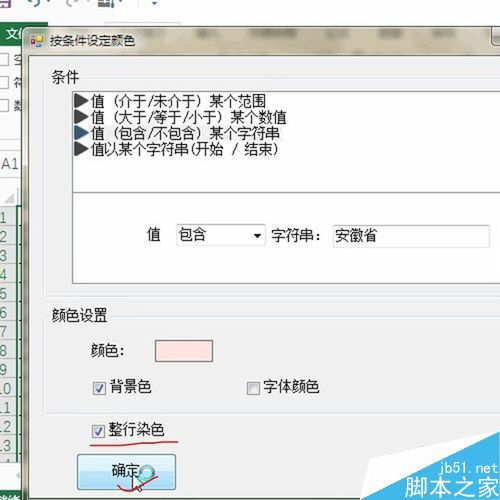
Task: Click the Excel select-all corner triangle
Action: (9, 197)
